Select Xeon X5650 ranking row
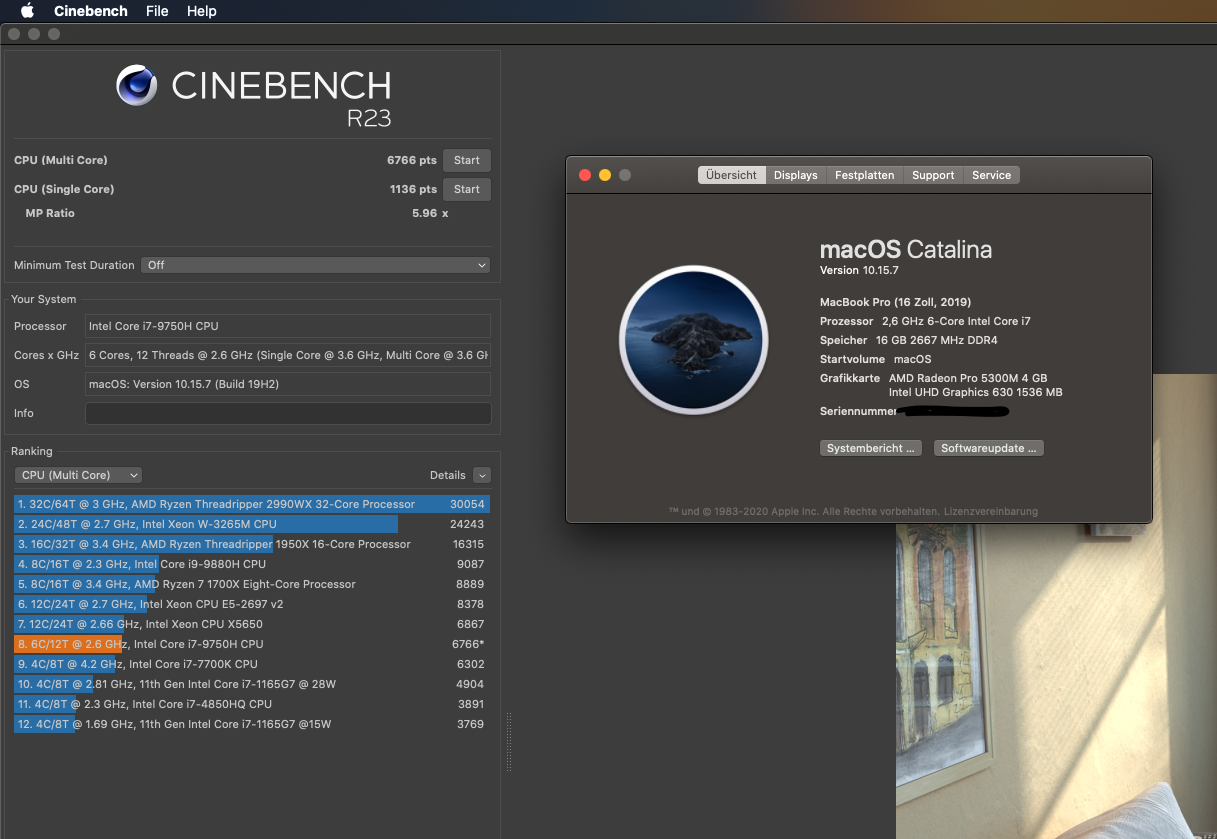Image resolution: width=1217 pixels, height=839 pixels. point(252,624)
